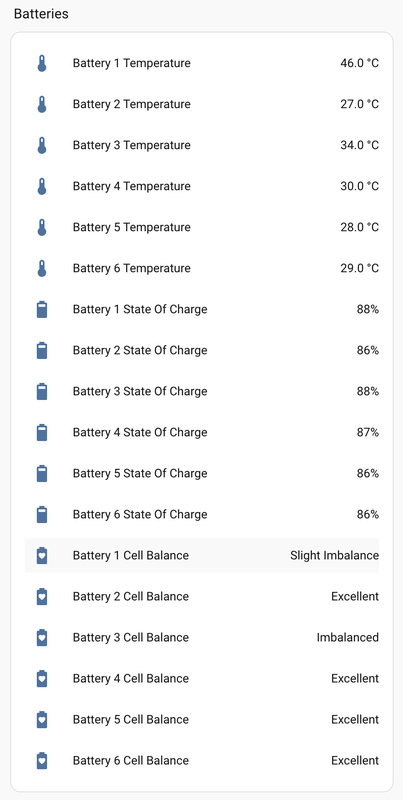This screenshot has width=403, height=800.
Task: Click the Battery 1 State Of Charge battery icon
Action: [42, 310]
